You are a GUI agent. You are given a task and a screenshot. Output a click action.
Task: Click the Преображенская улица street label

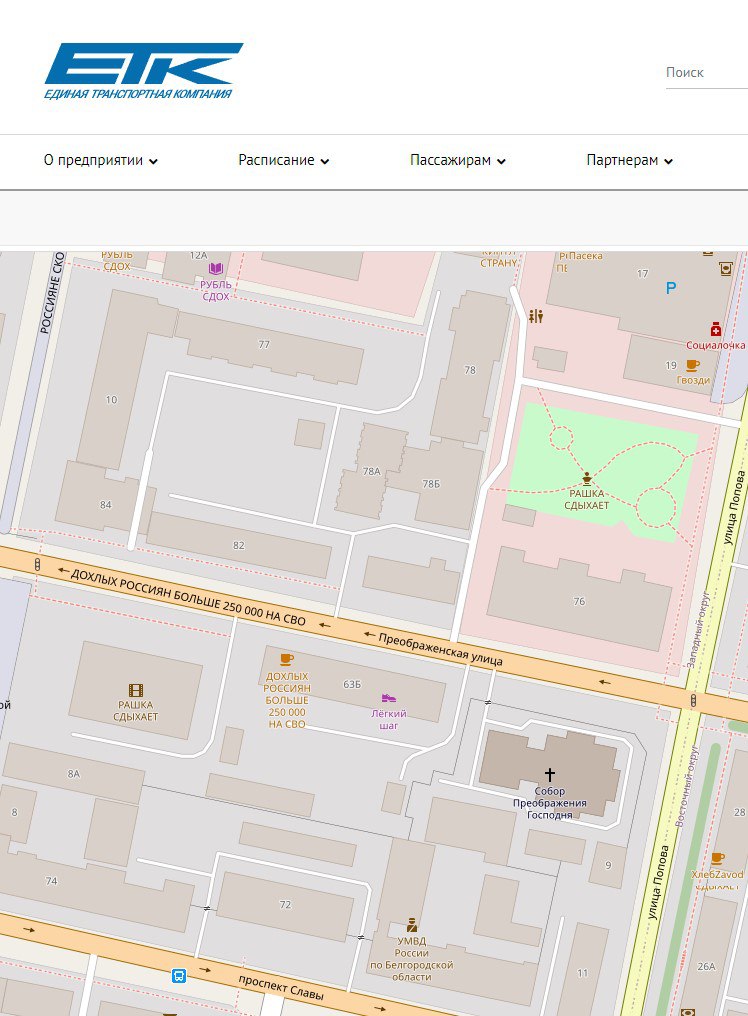coord(440,647)
